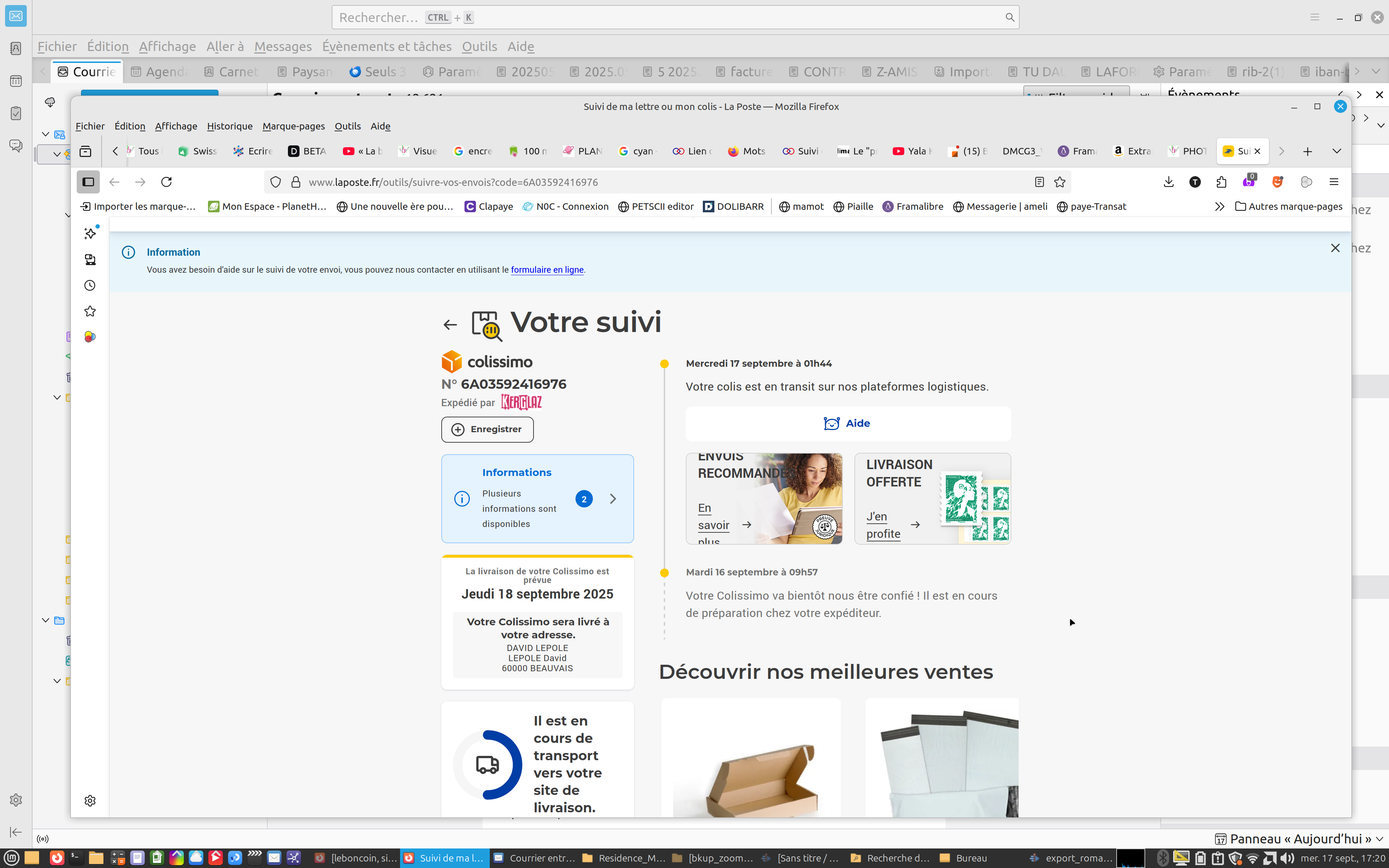Click the Firefox reload page icon
Screen dimensions: 1389x868
[x=166, y=182]
